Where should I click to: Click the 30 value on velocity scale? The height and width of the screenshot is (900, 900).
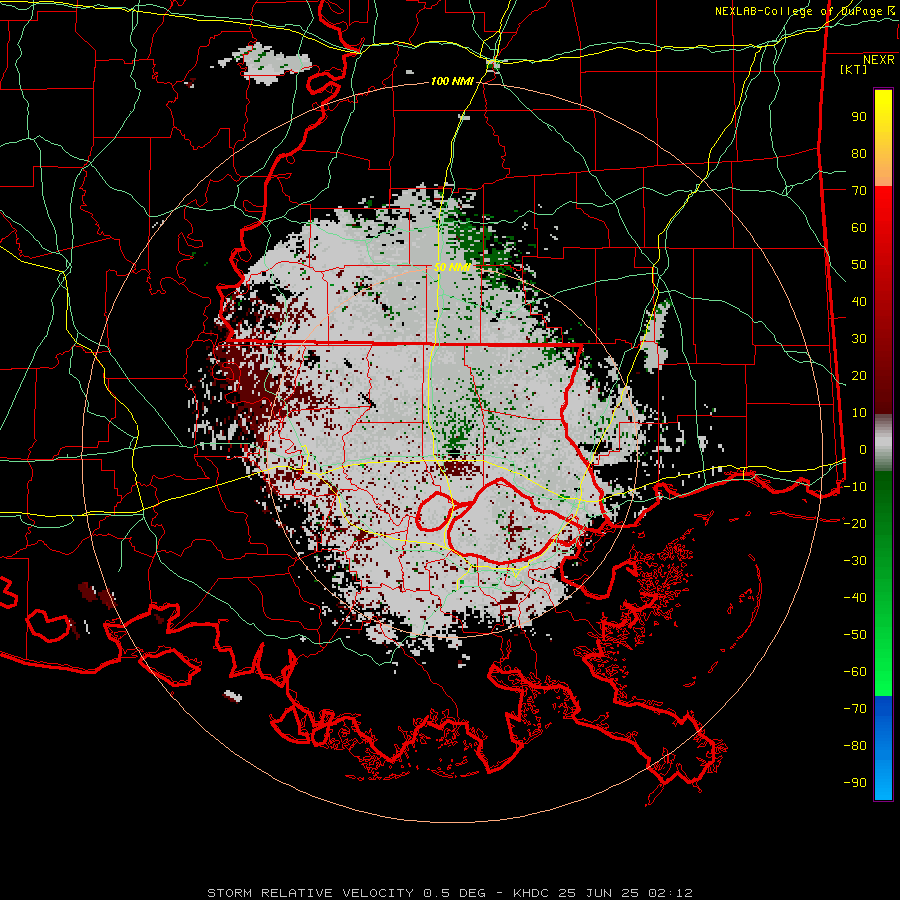pyautogui.click(x=859, y=339)
